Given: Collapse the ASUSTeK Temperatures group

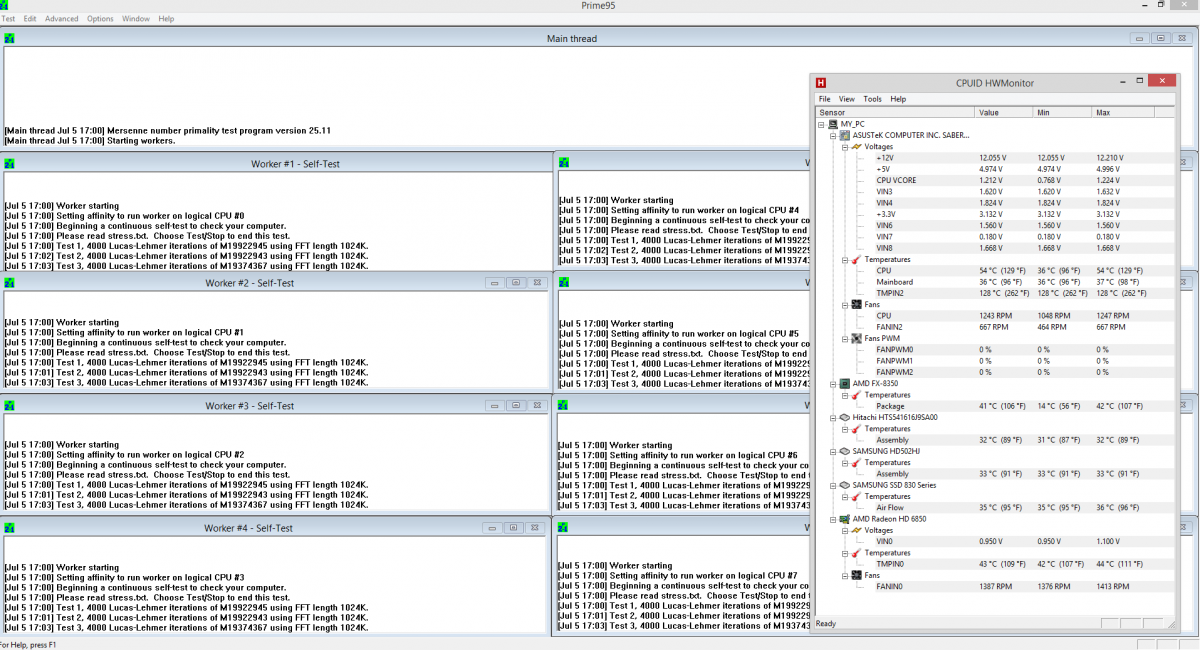Looking at the screenshot, I should [x=844, y=259].
